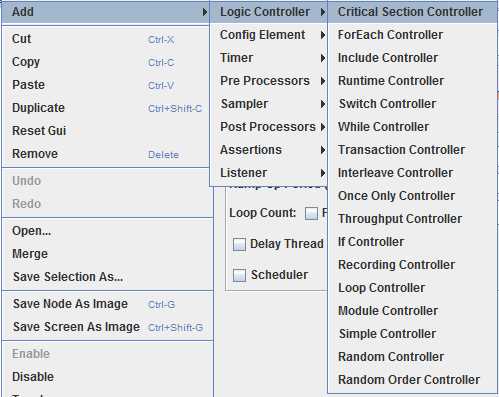This screenshot has width=499, height=397.
Task: Expand the Listener submenu
Action: pyautogui.click(x=269, y=173)
